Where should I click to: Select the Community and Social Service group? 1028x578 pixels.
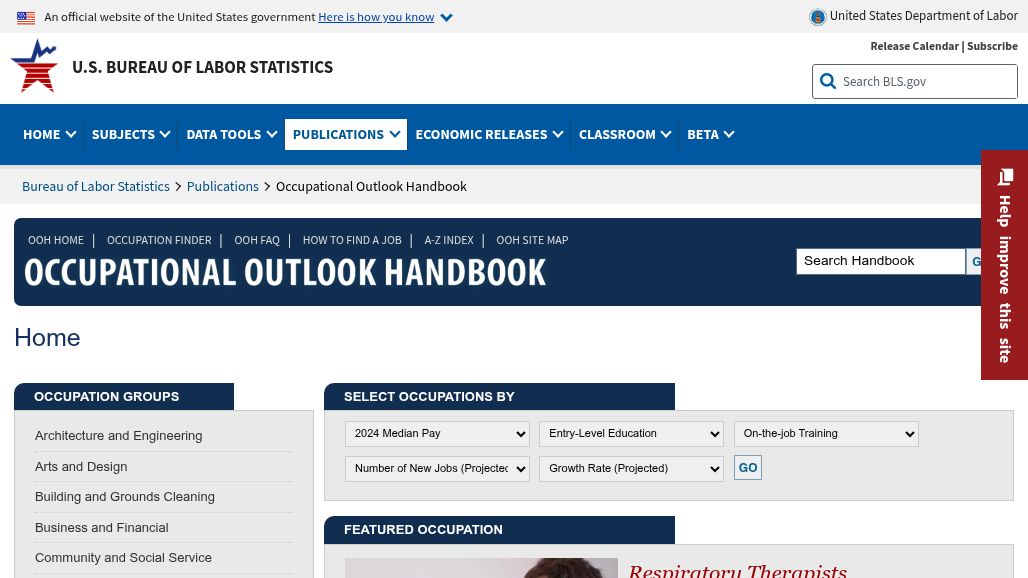click(123, 558)
